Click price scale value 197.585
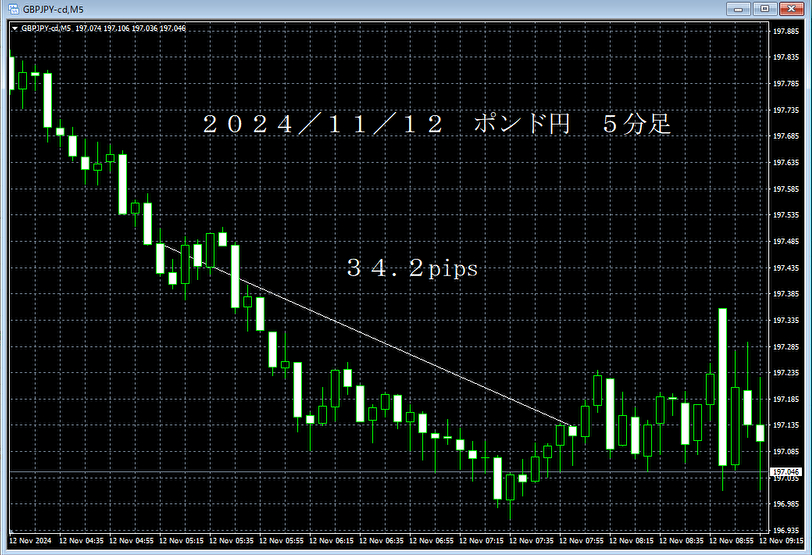The image size is (812, 555). click(786, 189)
